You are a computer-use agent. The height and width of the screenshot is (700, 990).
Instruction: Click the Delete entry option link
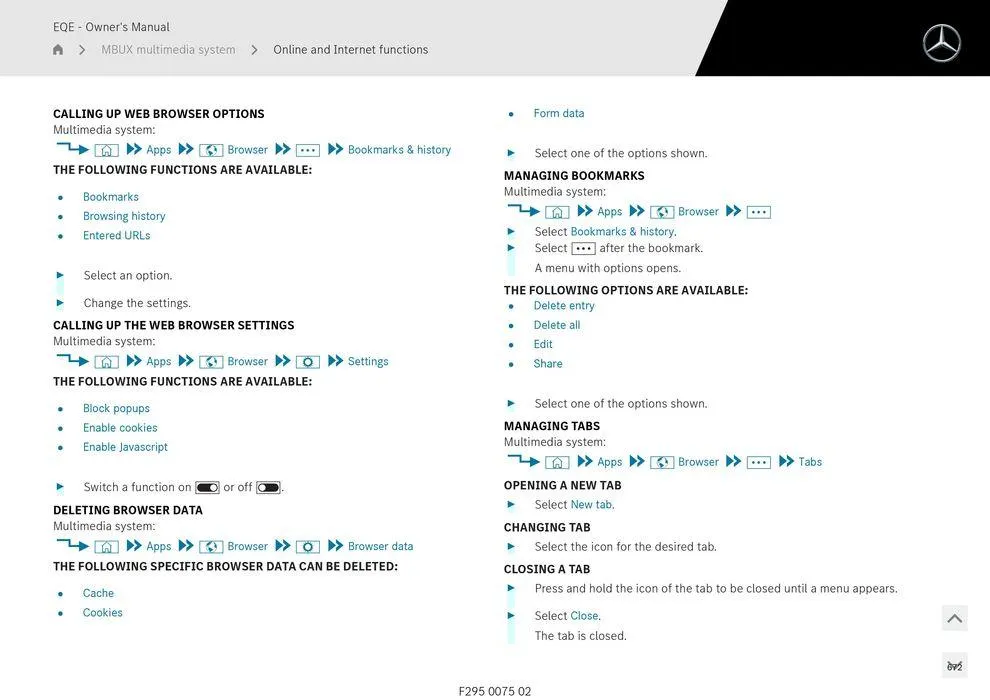(x=564, y=306)
